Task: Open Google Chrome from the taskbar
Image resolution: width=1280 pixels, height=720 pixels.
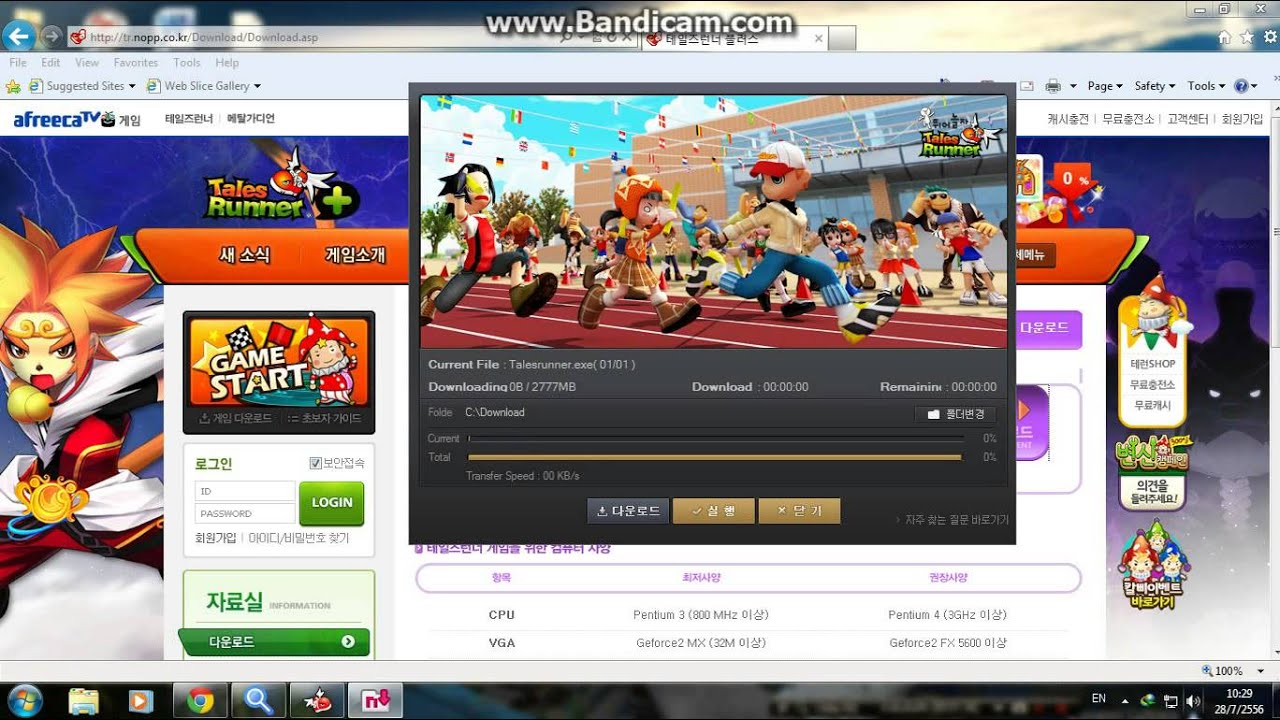Action: 200,700
